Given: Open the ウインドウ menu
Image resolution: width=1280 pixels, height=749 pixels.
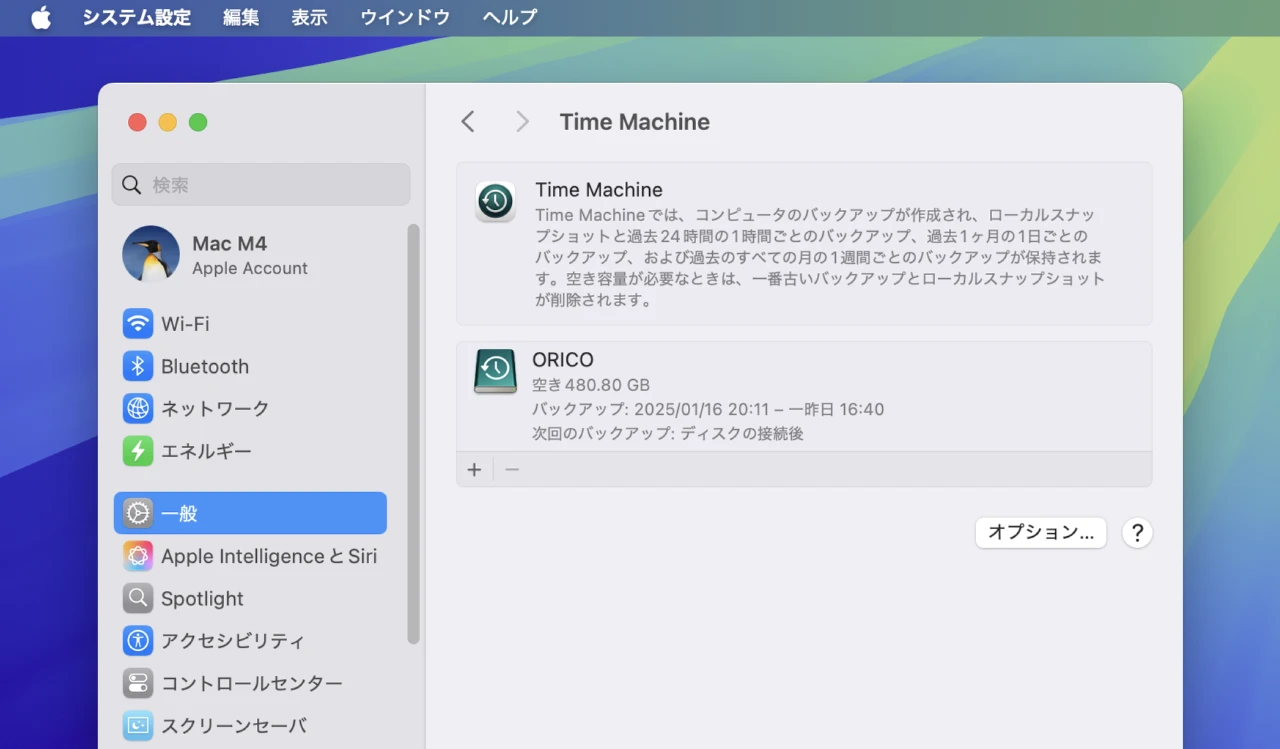Looking at the screenshot, I should pyautogui.click(x=405, y=17).
